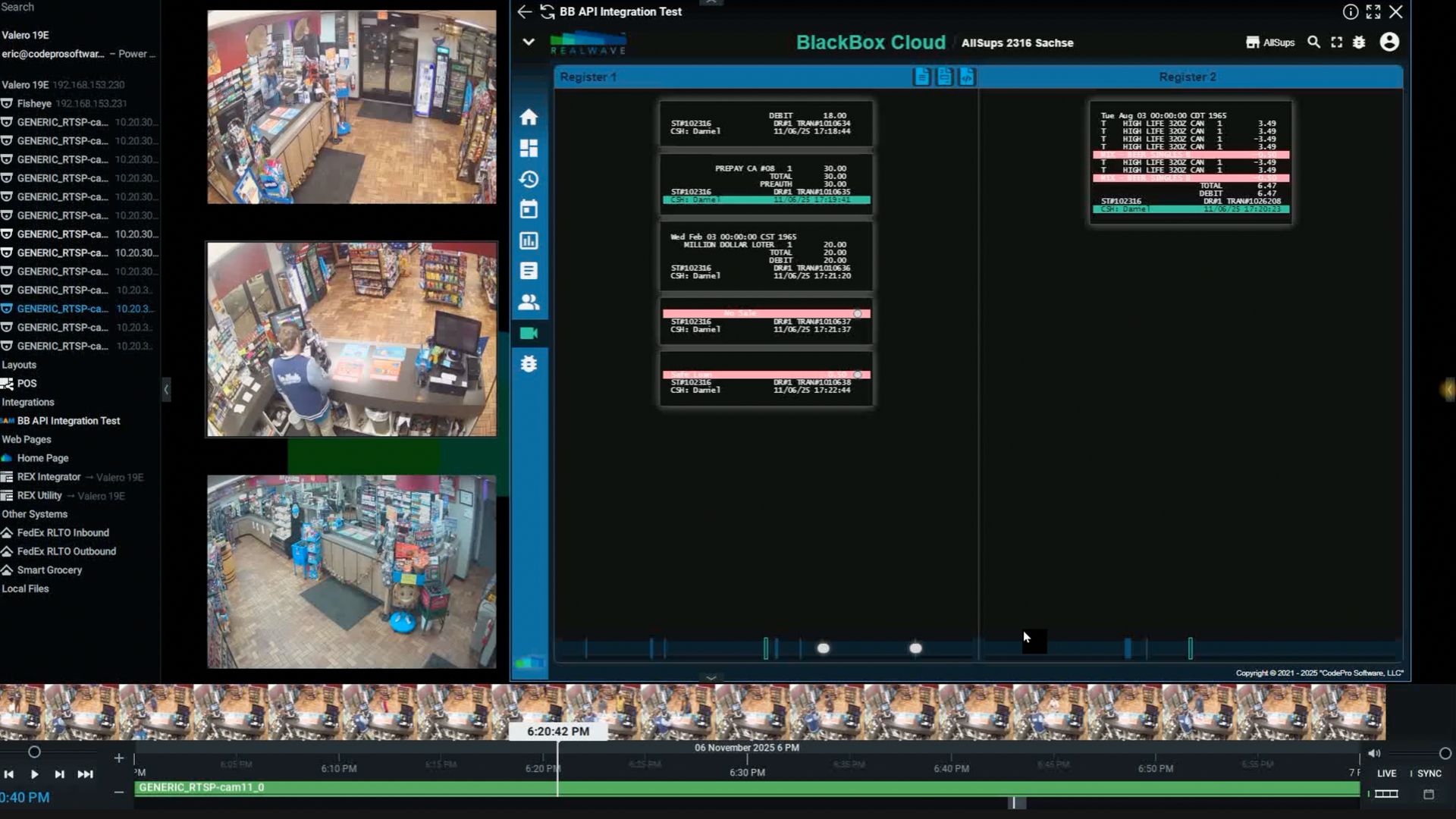Open REX Integrator web page item
This screenshot has width=1456, height=819.
tap(49, 477)
